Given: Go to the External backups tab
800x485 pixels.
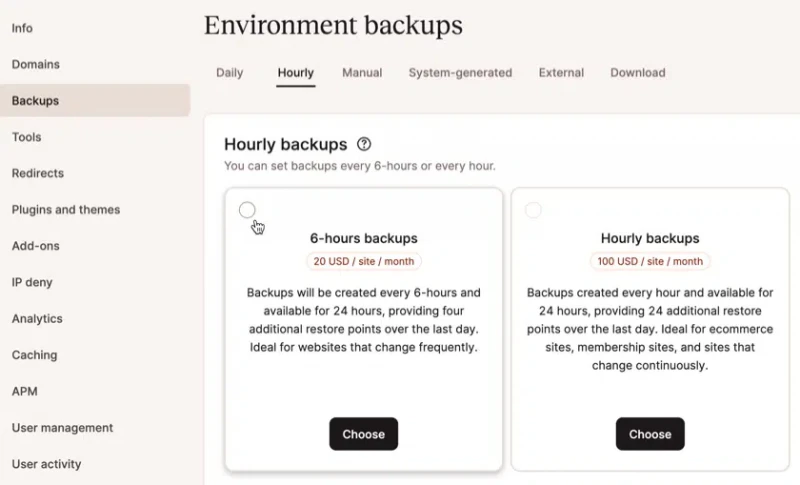Looking at the screenshot, I should click(x=561, y=73).
